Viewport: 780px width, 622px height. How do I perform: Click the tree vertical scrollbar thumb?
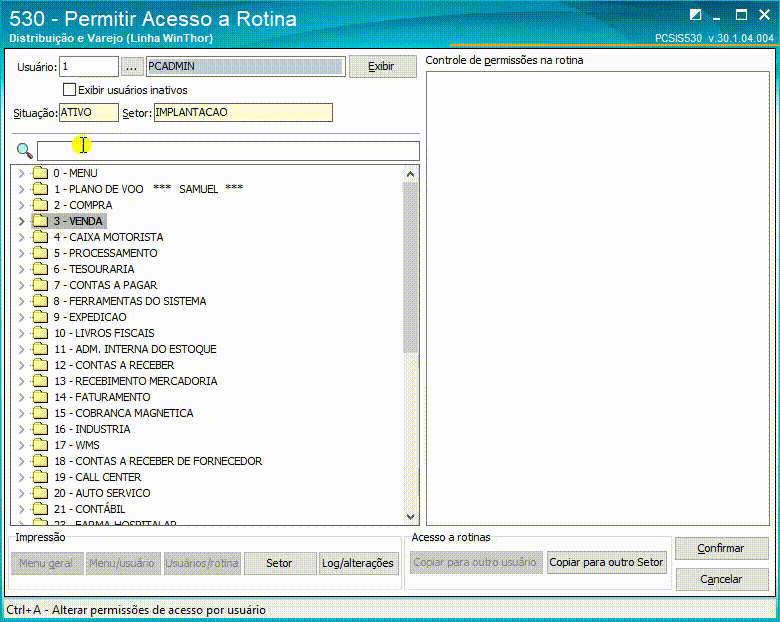coord(410,268)
